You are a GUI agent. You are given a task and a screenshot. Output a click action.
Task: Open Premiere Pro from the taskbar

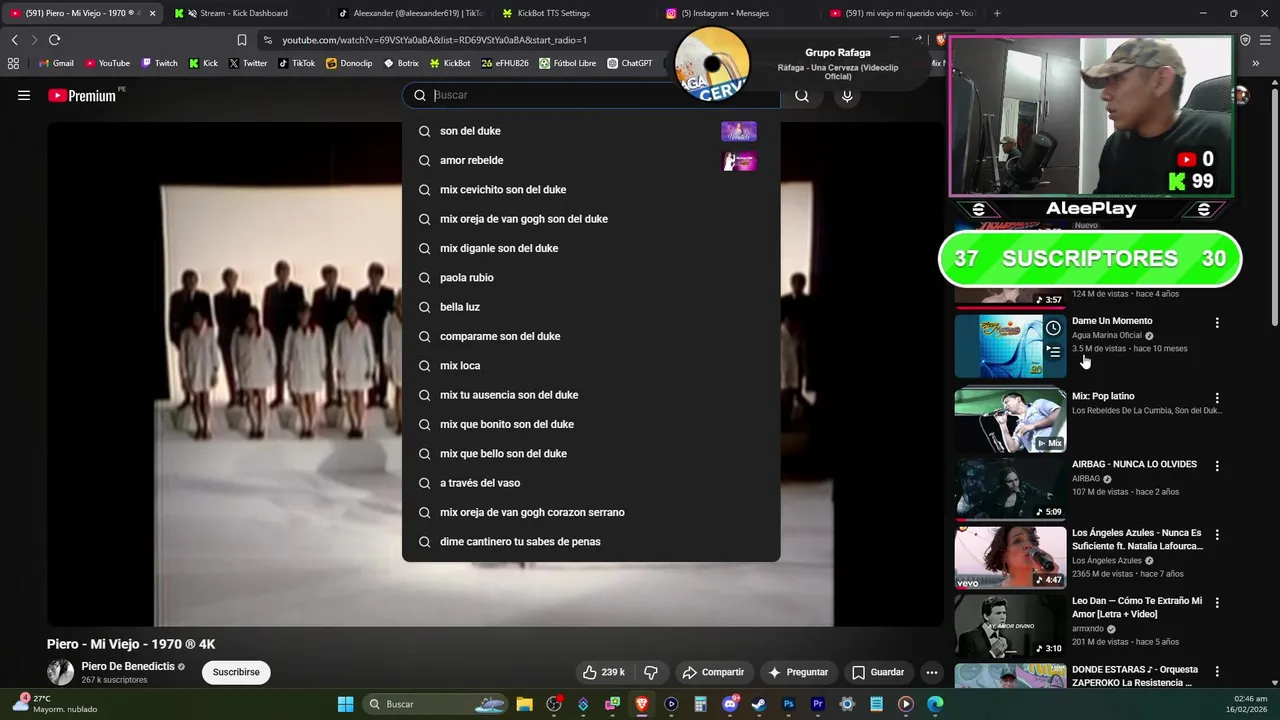[x=817, y=704]
